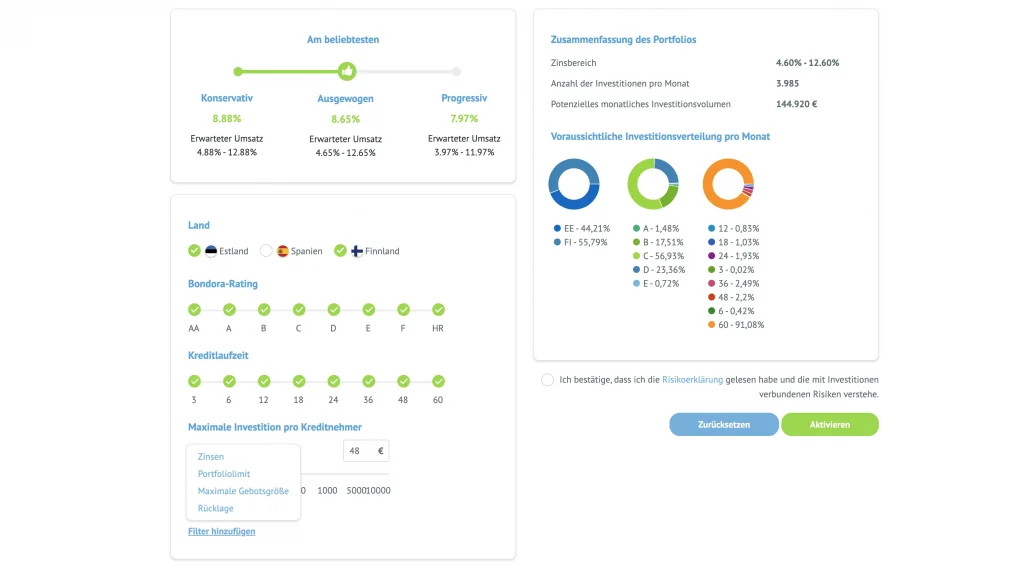Uncheck the AA Bondora rating
This screenshot has height=567, width=1024.
194,310
